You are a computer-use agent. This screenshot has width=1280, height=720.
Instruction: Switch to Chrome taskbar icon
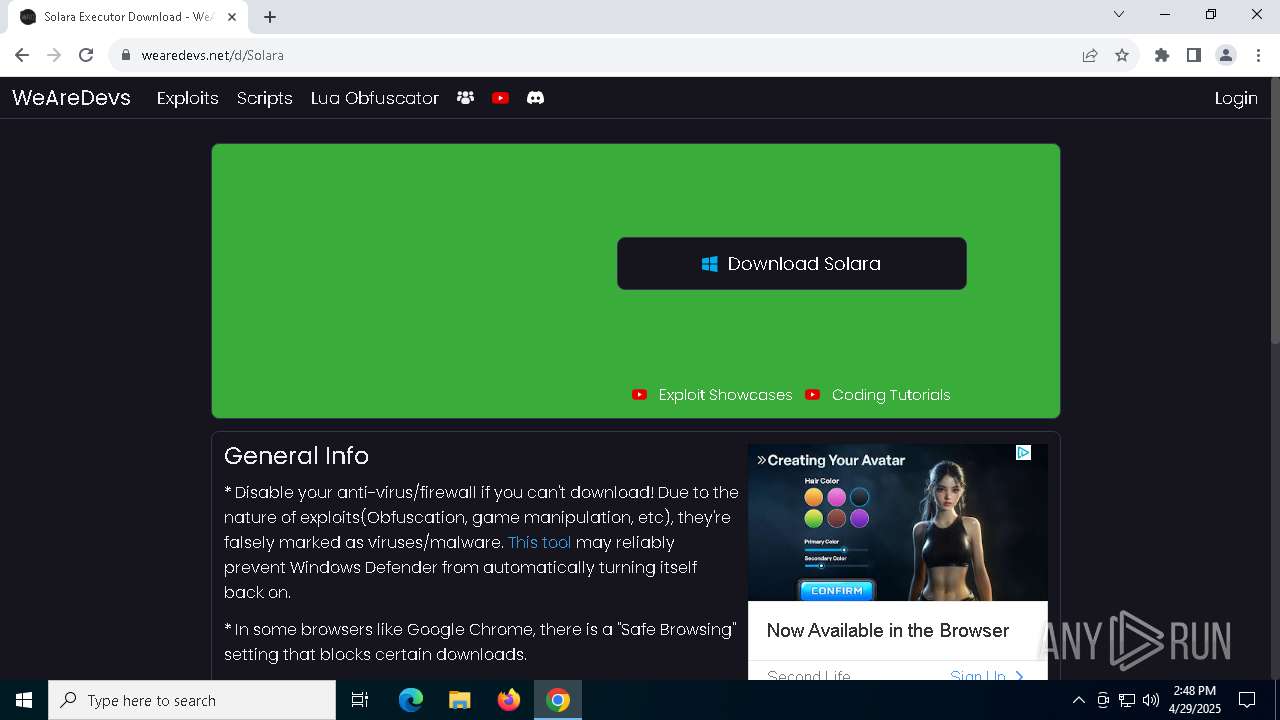tap(558, 700)
